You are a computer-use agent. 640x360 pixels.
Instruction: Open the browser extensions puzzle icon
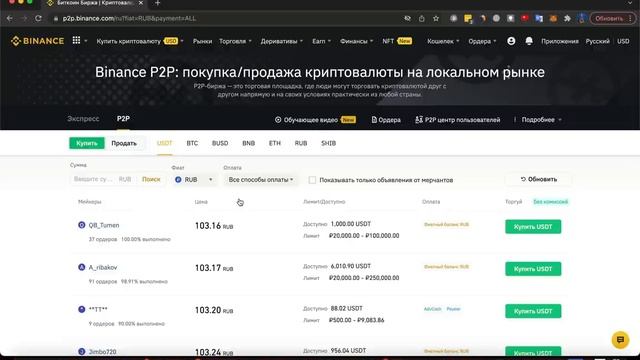(x=567, y=18)
